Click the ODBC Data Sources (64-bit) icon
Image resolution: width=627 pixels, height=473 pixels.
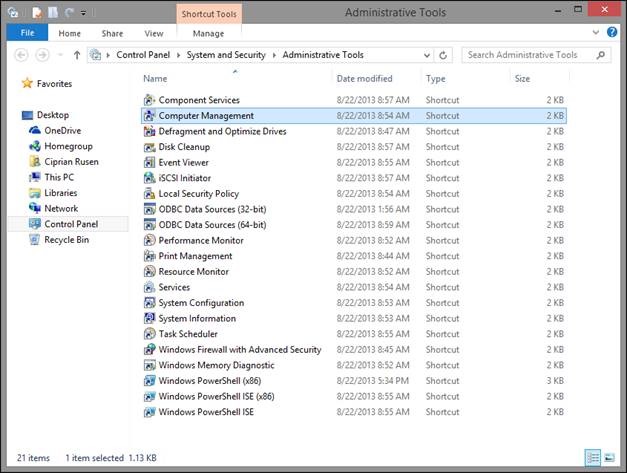[150, 225]
